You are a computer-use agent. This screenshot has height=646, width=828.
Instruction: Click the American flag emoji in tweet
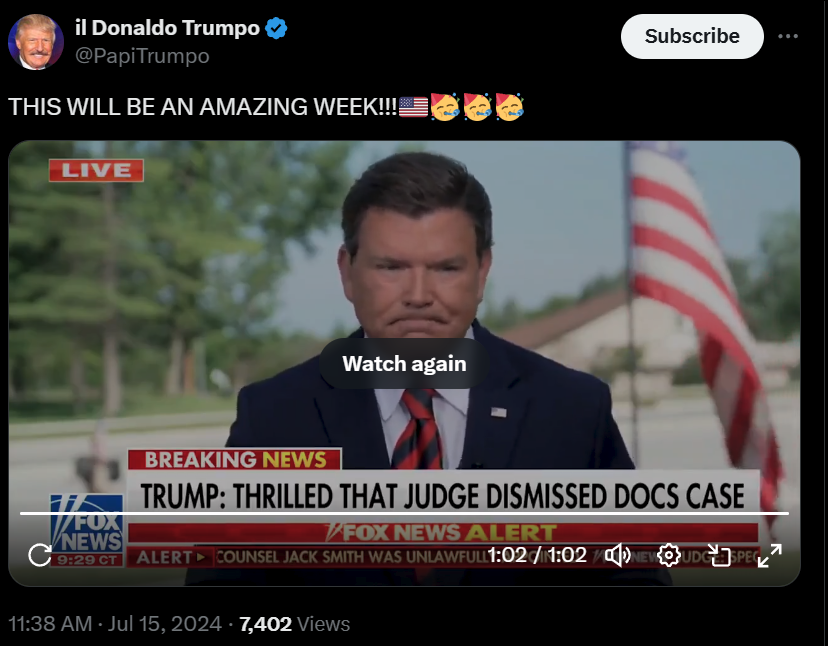pos(413,107)
